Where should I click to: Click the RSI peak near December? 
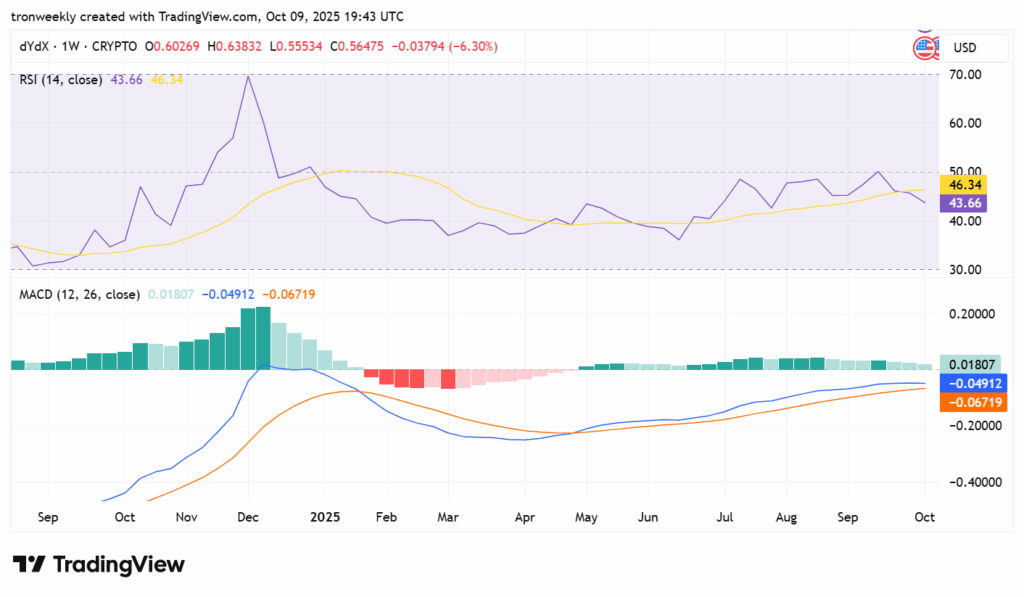(x=247, y=77)
